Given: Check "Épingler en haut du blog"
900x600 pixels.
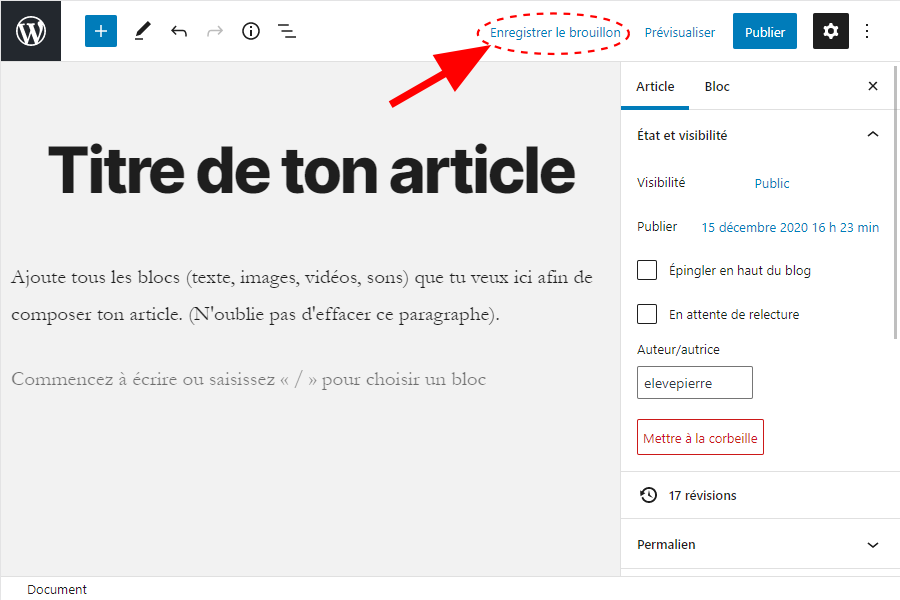Looking at the screenshot, I should 647,270.
